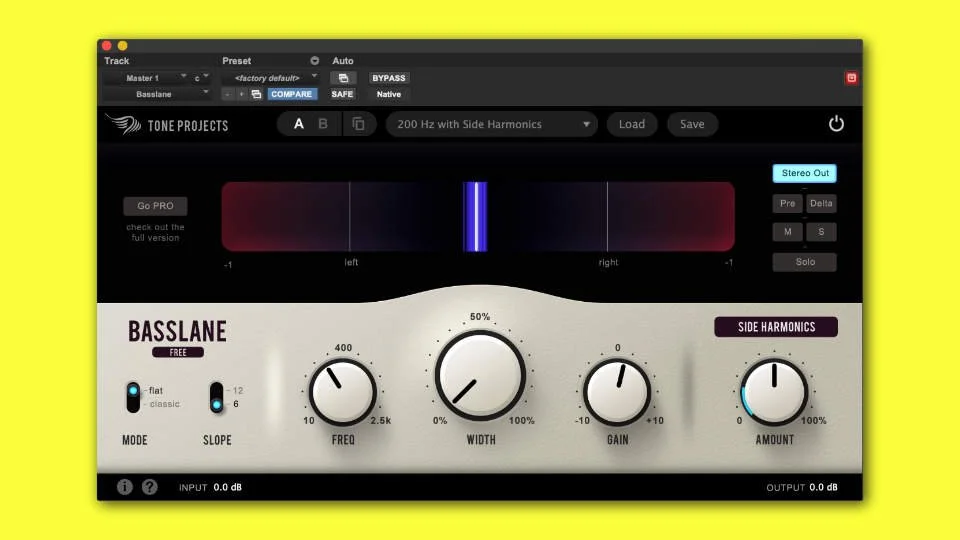Image resolution: width=960 pixels, height=540 pixels.
Task: Enable Delta monitoring
Action: [821, 203]
